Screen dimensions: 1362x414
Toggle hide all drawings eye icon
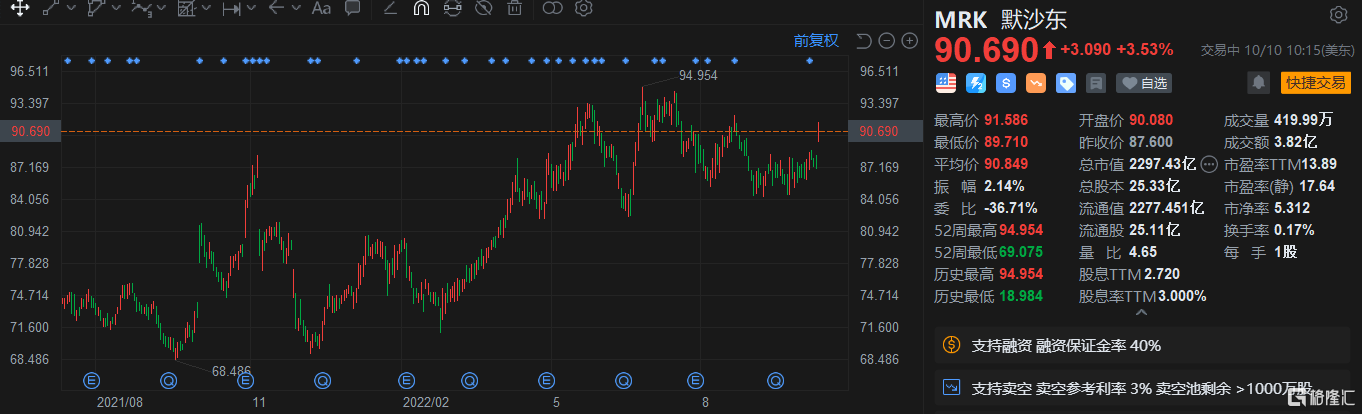(x=483, y=9)
